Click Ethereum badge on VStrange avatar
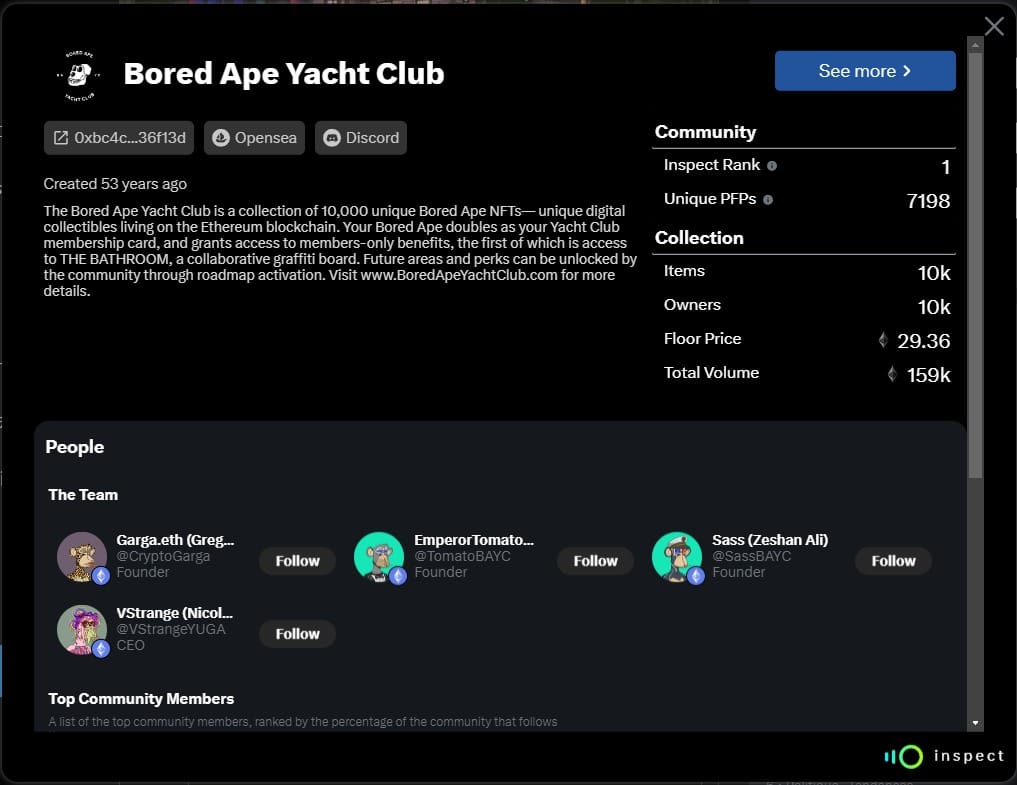Image resolution: width=1017 pixels, height=785 pixels. pyautogui.click(x=101, y=649)
